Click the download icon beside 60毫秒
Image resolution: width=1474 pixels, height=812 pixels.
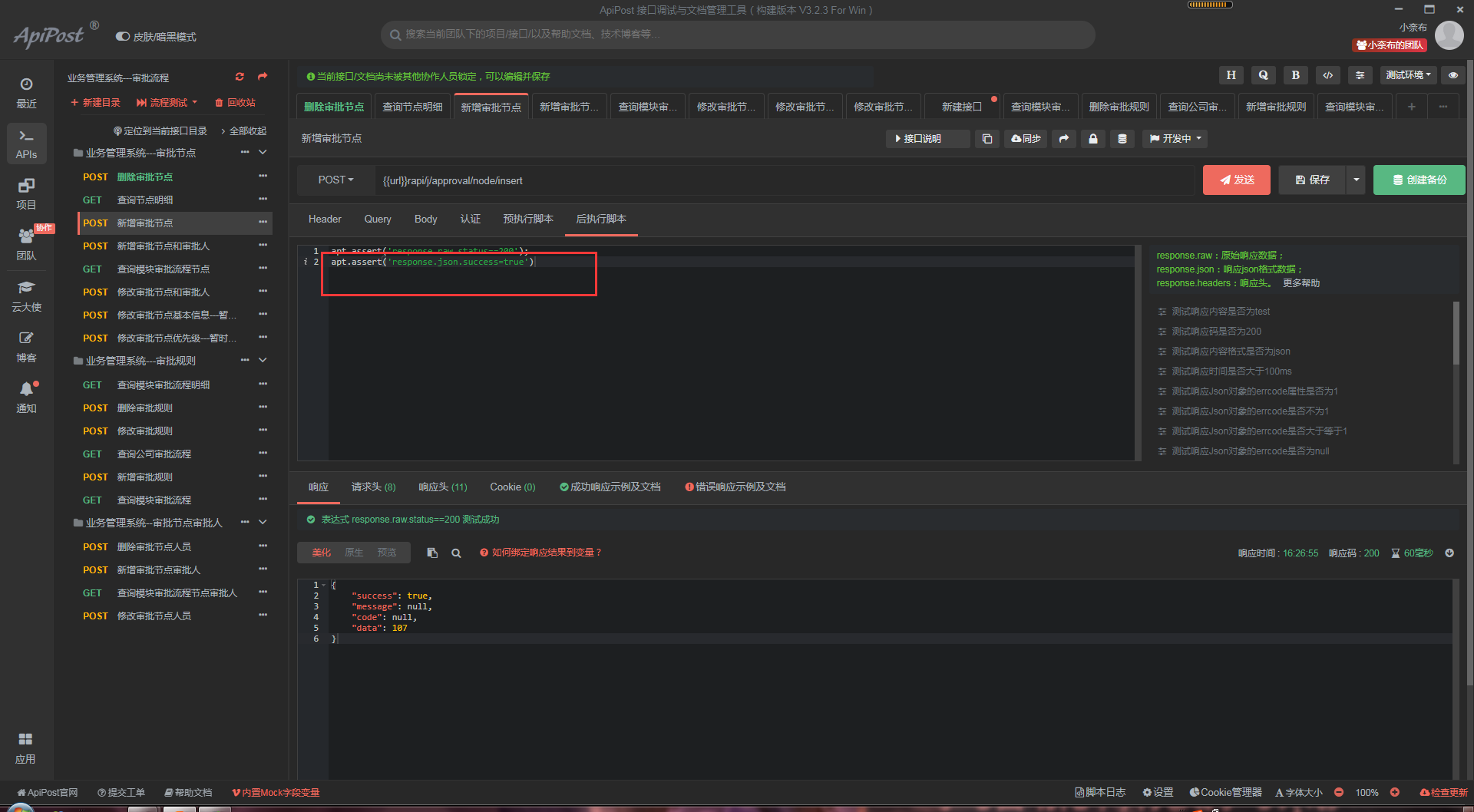[x=1449, y=553]
